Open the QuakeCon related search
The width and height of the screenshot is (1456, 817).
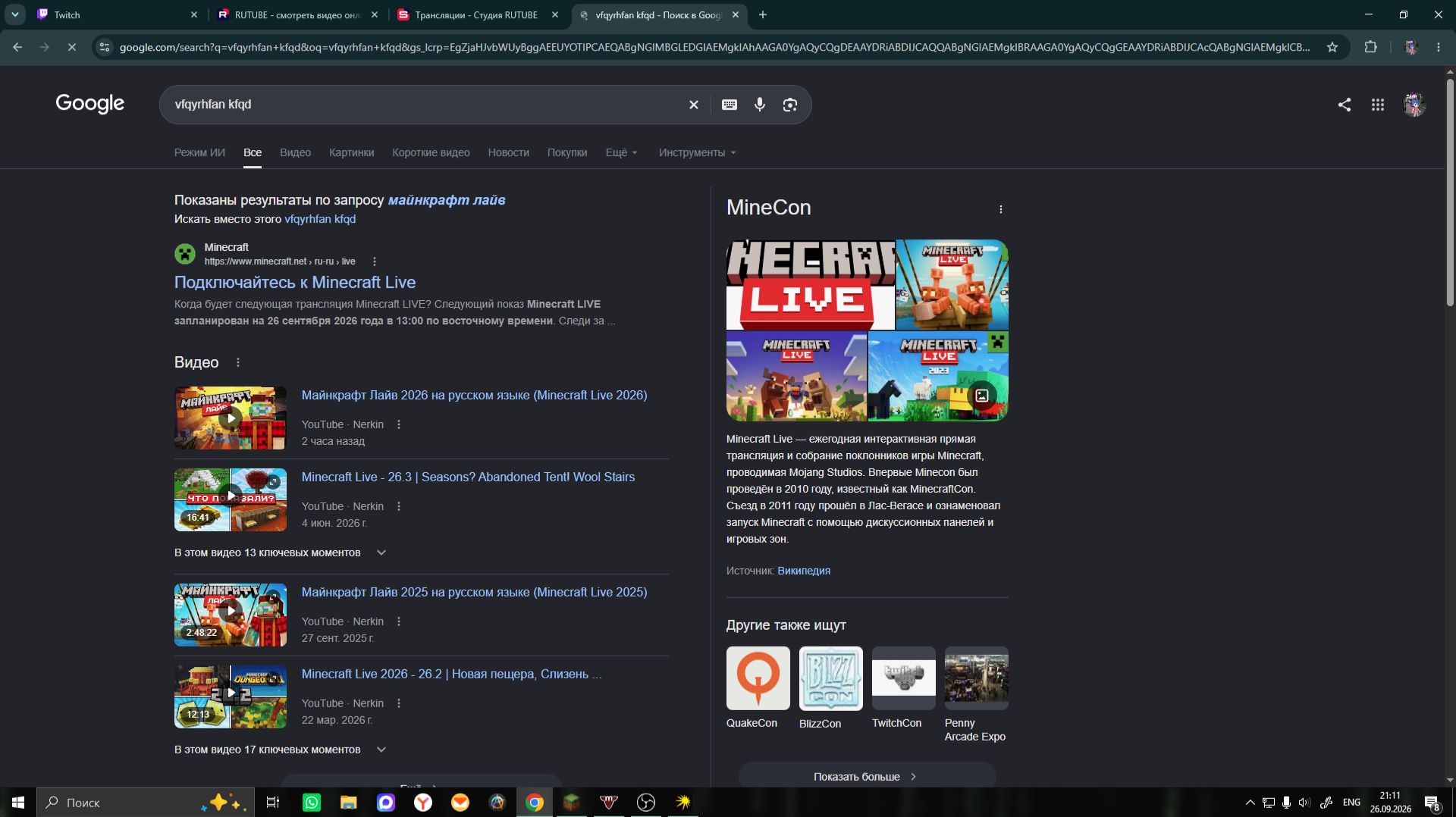pyautogui.click(x=758, y=688)
